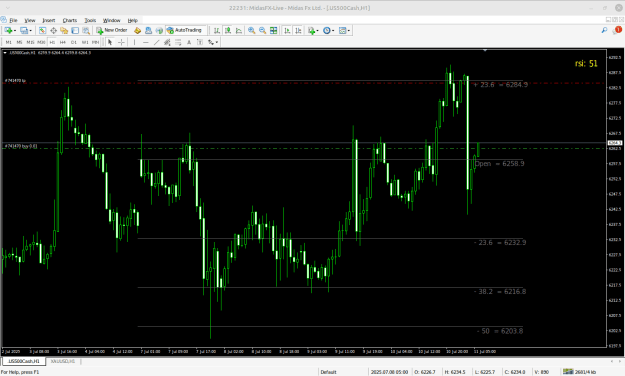Open the MQL5 community user icon
The height and width of the screenshot is (376, 625).
tap(148, 30)
